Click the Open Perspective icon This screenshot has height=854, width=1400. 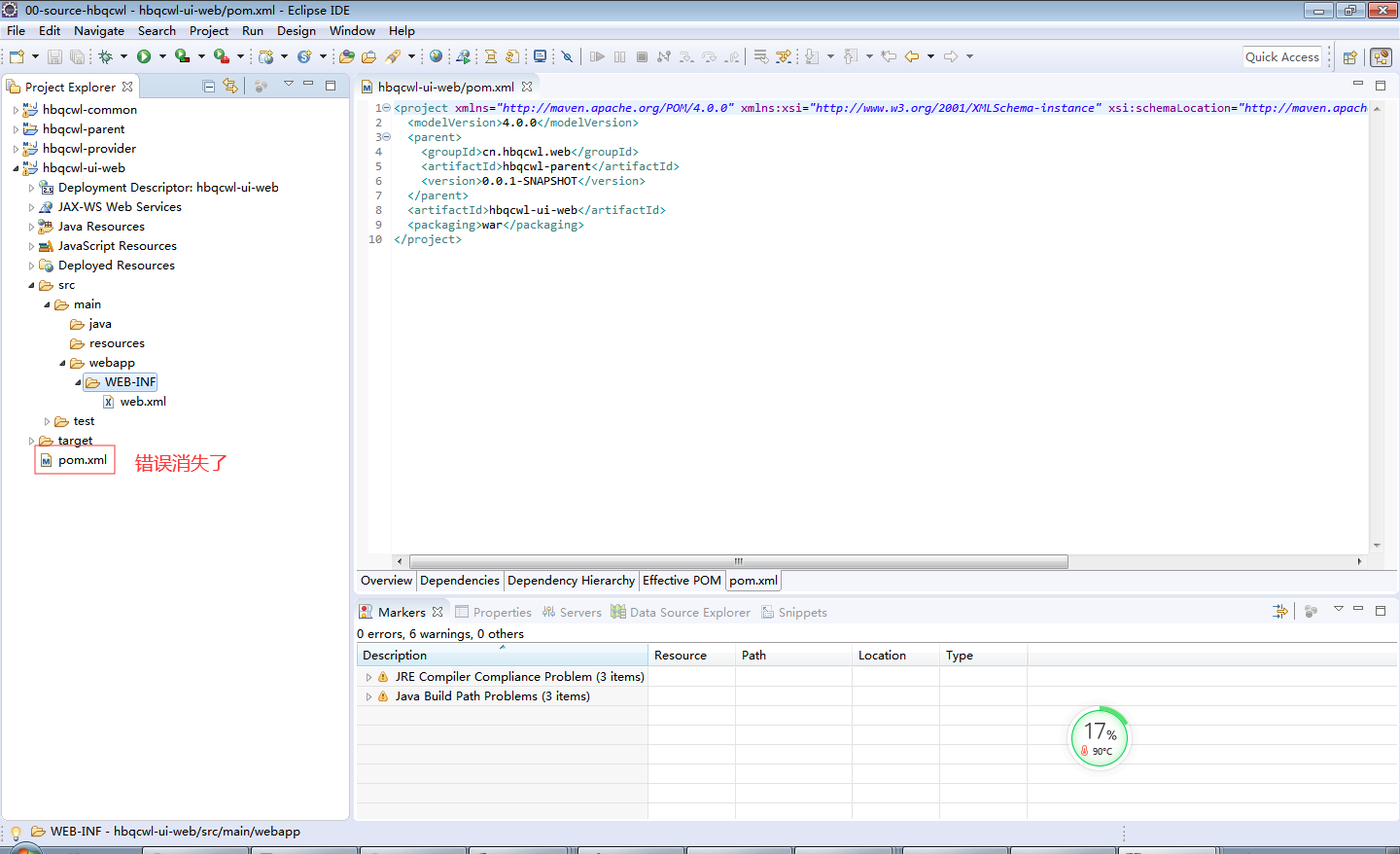1349,57
